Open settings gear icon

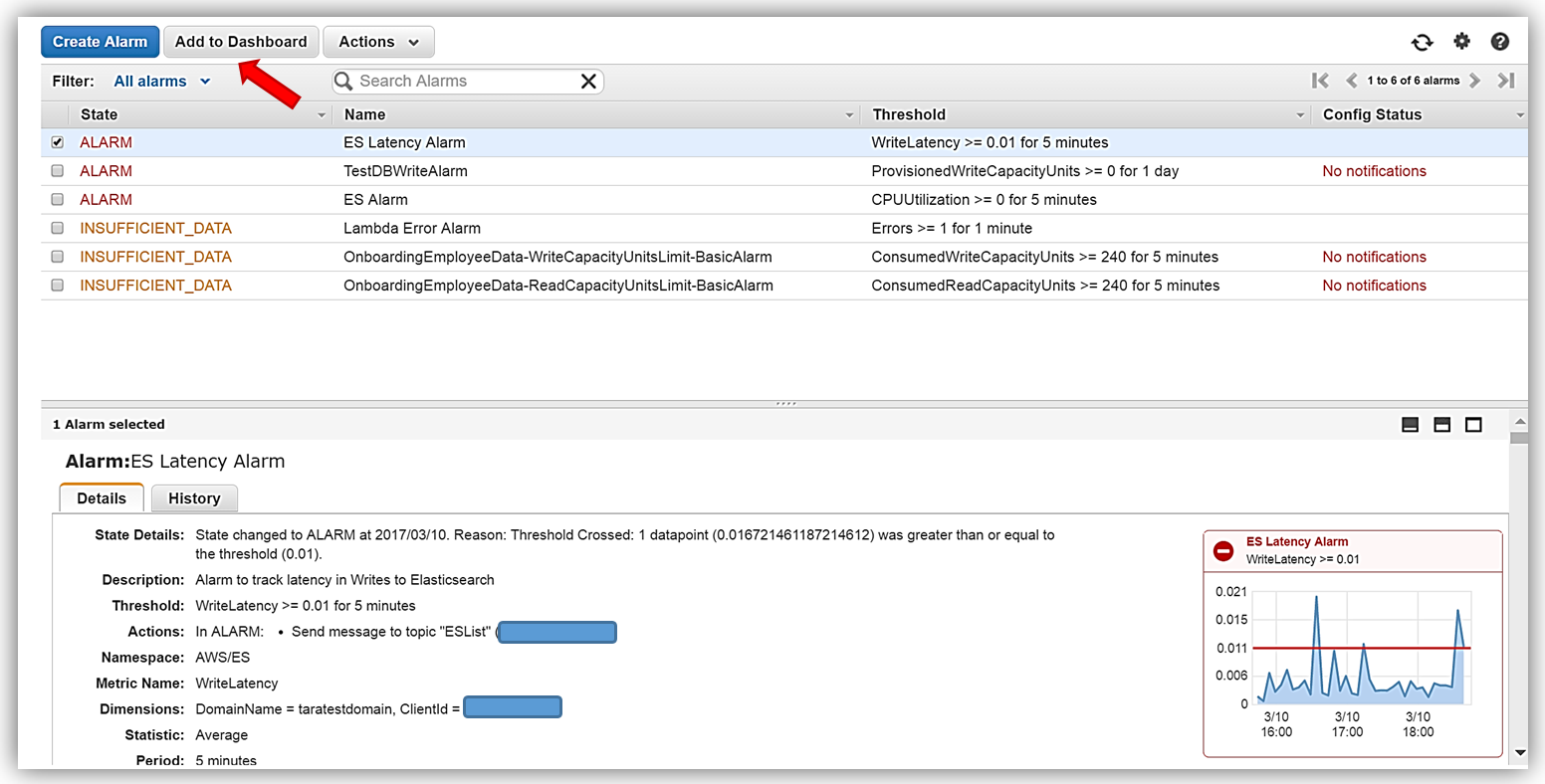tap(1461, 42)
